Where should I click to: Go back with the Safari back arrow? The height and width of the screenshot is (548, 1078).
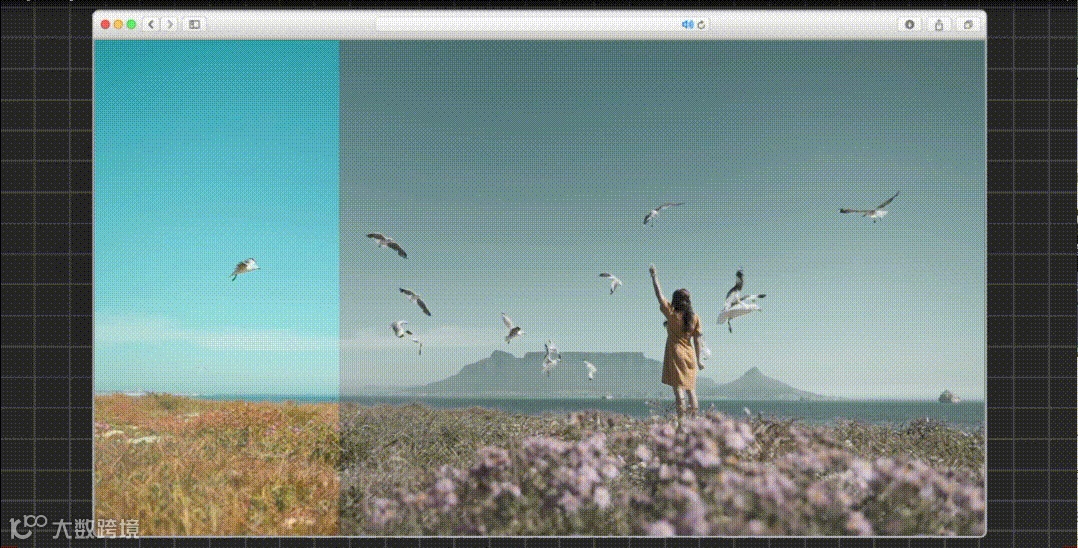coord(151,24)
